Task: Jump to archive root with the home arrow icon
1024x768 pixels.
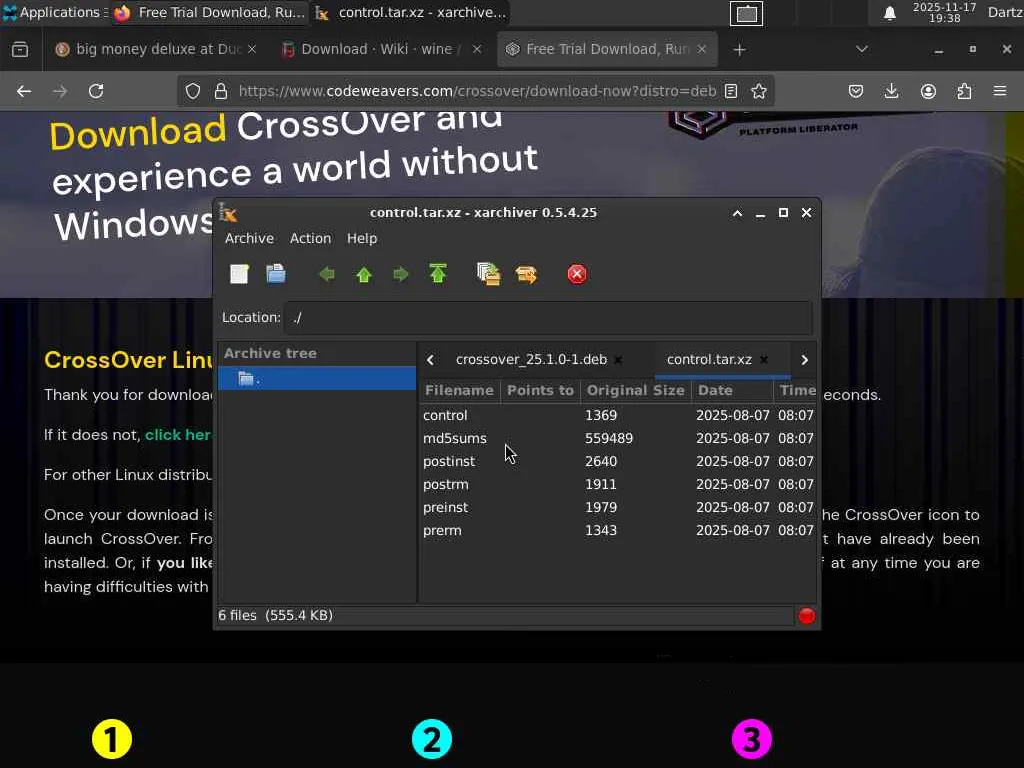Action: (438, 274)
